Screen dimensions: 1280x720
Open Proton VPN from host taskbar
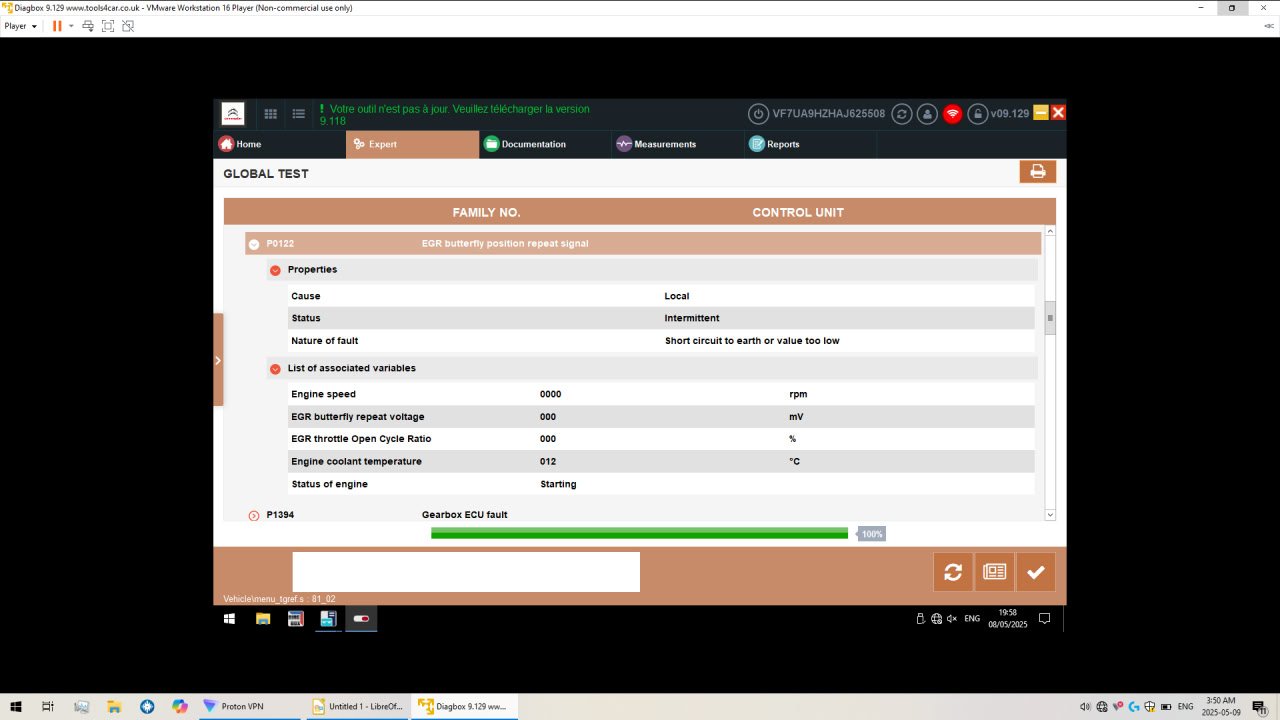[247, 706]
